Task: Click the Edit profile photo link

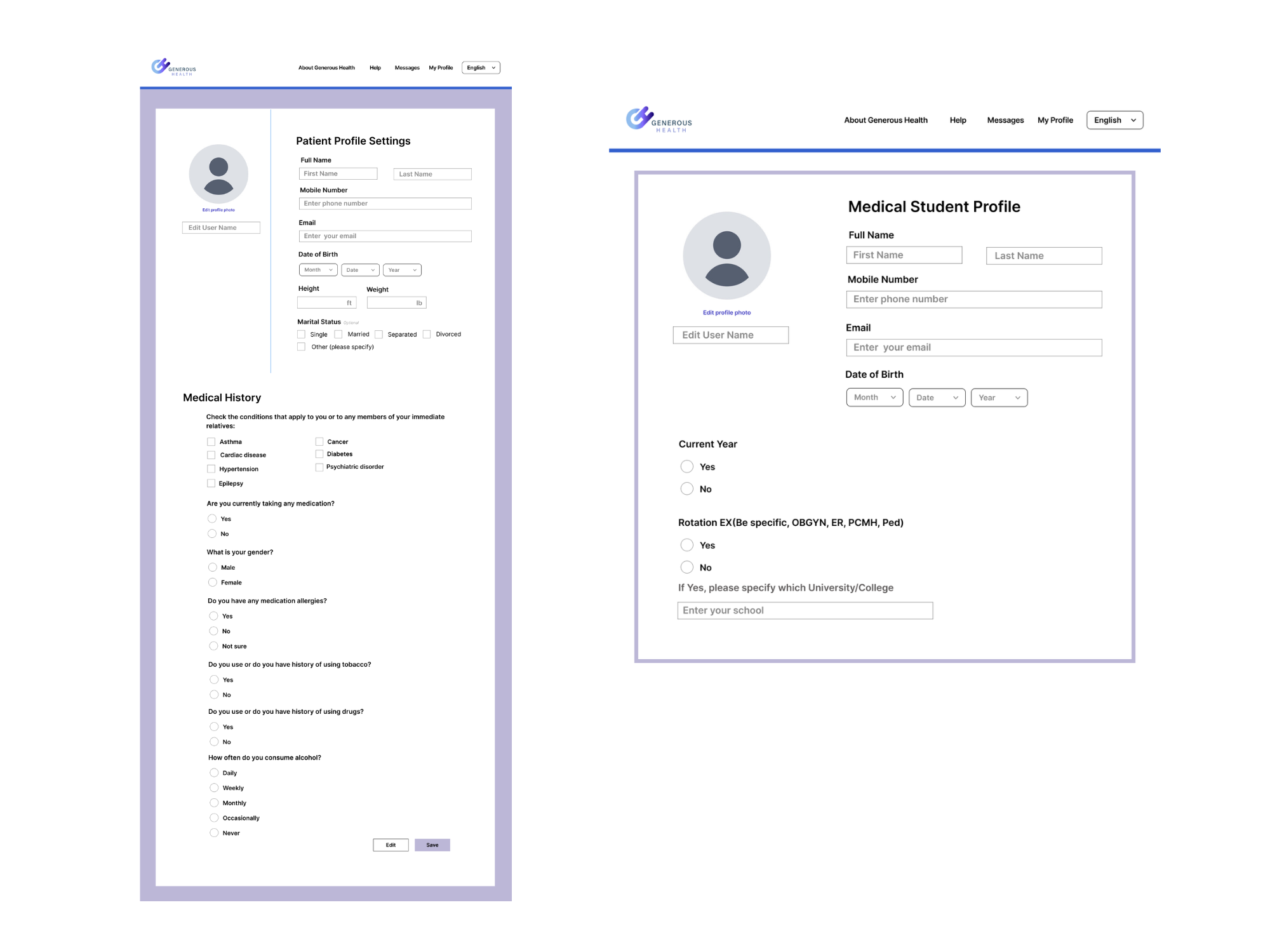Action: coord(218,210)
